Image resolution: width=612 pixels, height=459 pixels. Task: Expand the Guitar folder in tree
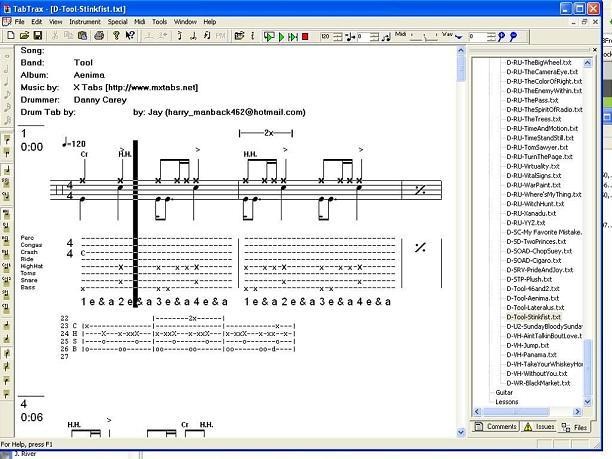pyautogui.click(x=504, y=392)
